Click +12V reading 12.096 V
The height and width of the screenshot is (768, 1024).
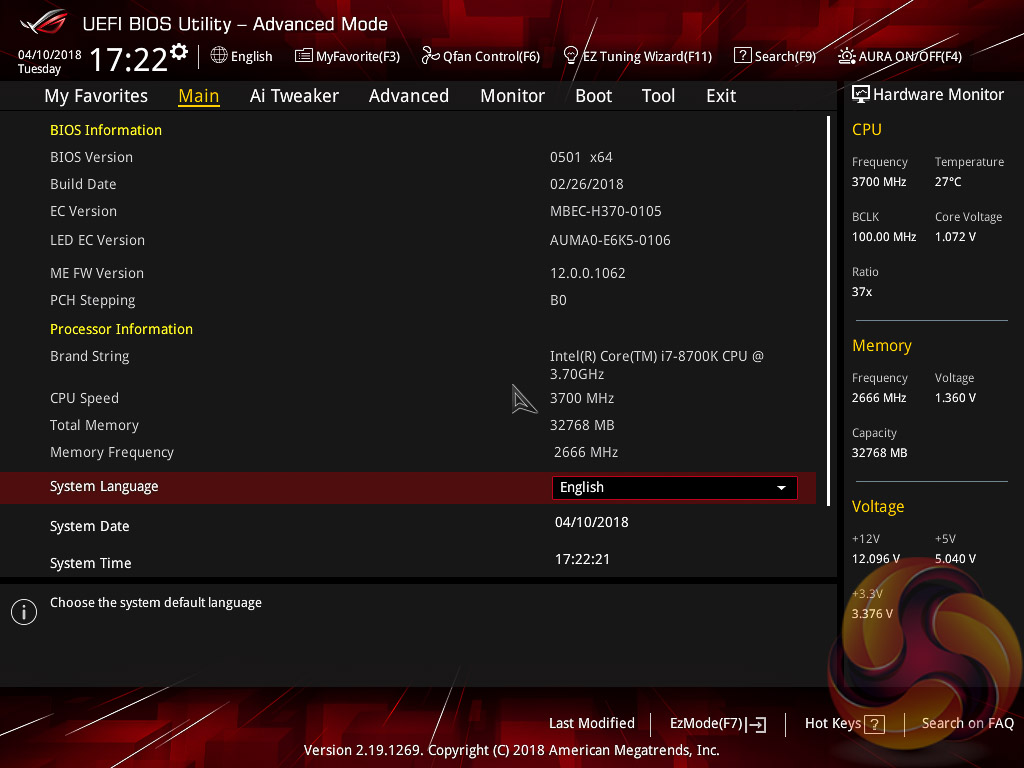tap(876, 559)
